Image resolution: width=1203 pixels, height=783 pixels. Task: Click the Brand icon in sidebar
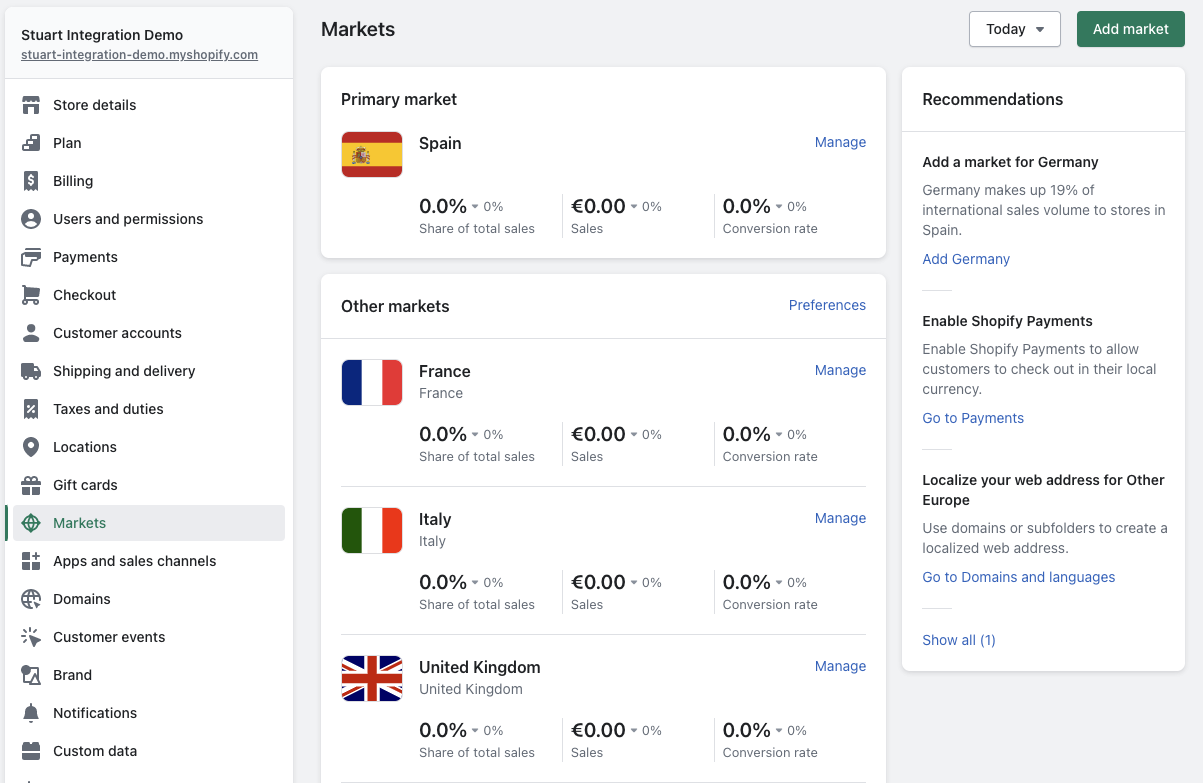pos(31,675)
